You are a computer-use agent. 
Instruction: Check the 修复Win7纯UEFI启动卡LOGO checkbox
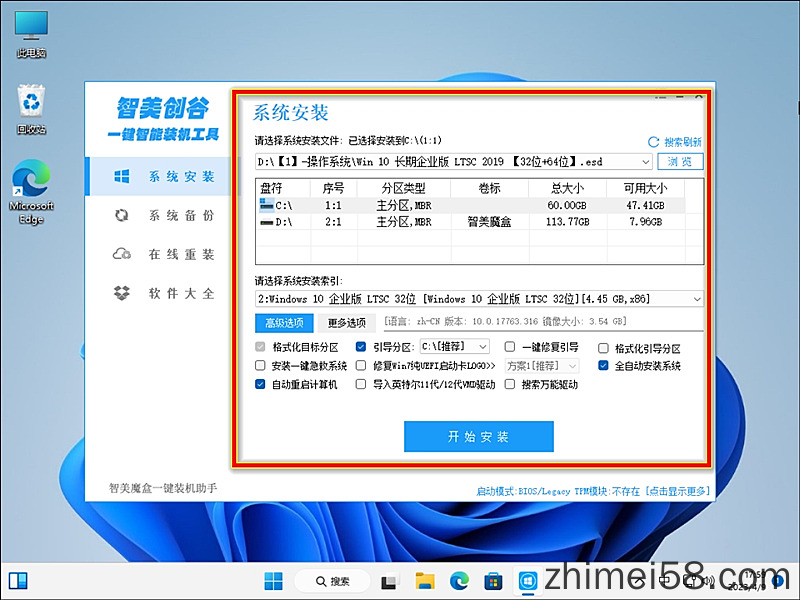pyautogui.click(x=361, y=365)
